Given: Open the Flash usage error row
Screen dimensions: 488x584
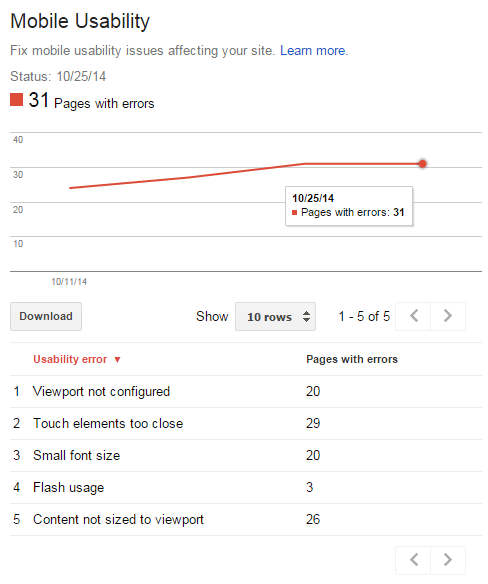Looking at the screenshot, I should (246, 488).
